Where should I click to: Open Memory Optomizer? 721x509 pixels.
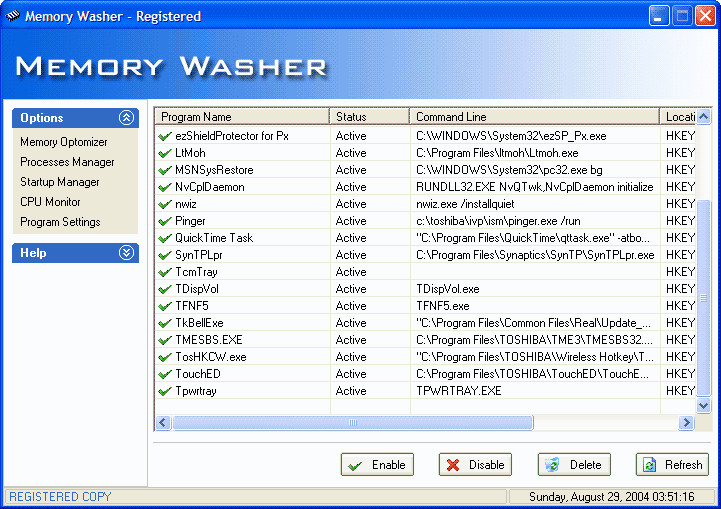[x=63, y=142]
